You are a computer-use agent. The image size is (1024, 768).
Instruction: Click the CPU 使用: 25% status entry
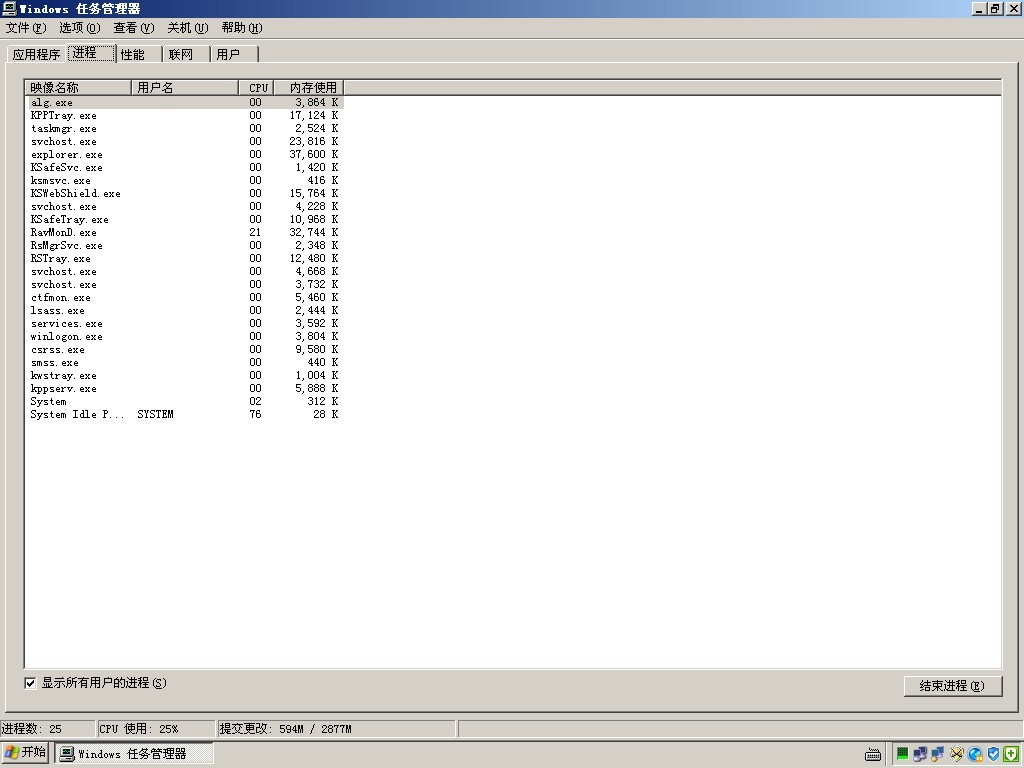[x=155, y=729]
